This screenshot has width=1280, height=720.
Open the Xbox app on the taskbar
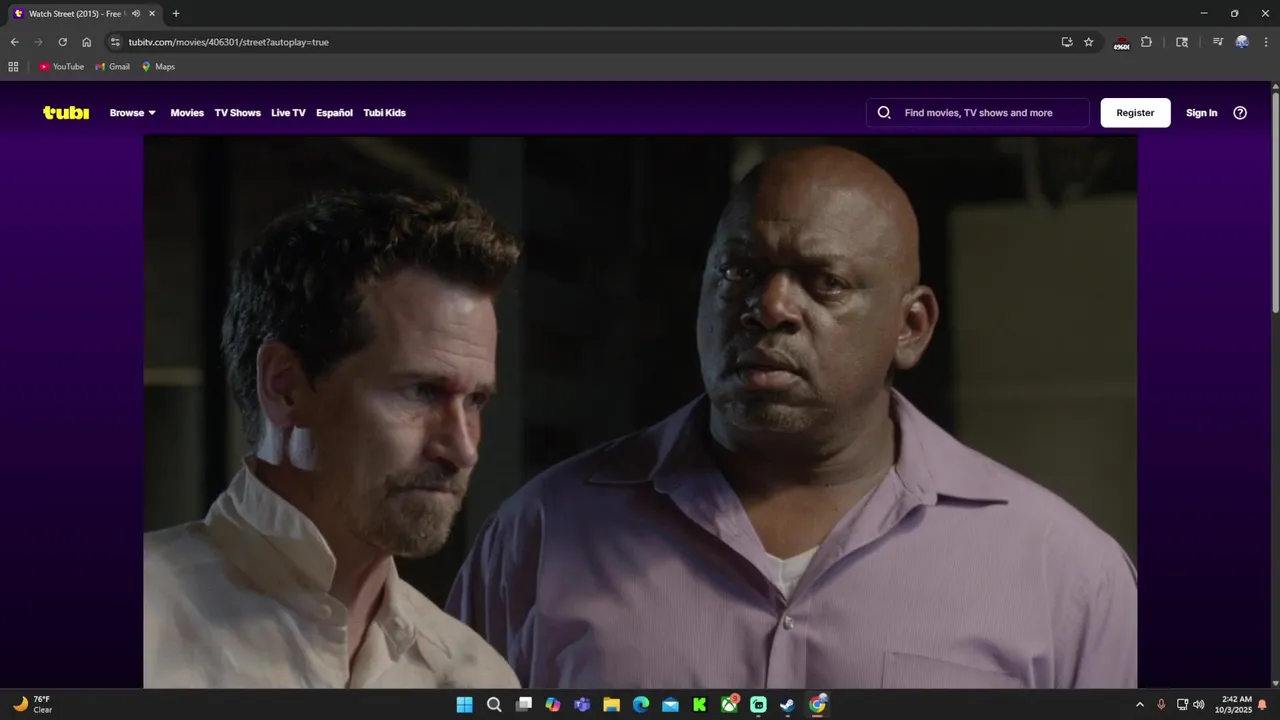pyautogui.click(x=729, y=705)
